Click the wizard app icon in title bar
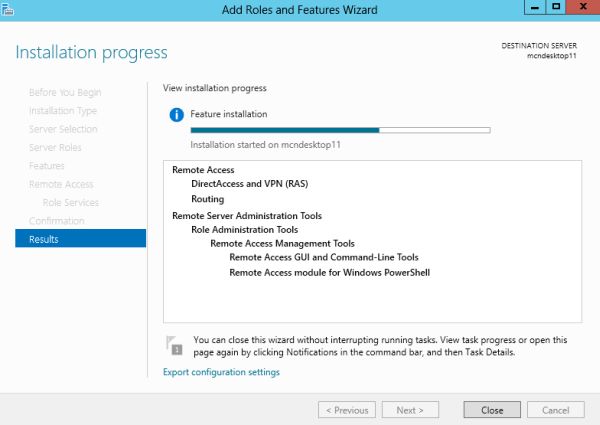 tap(7, 8)
